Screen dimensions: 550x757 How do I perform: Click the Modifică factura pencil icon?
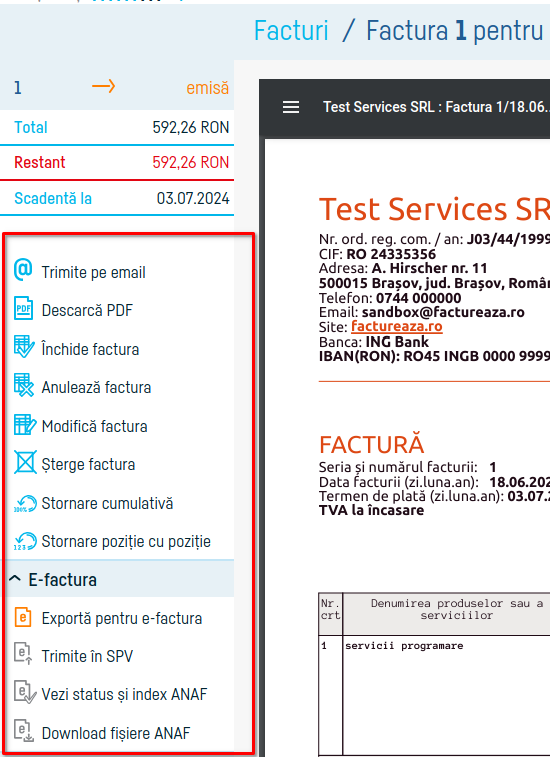pyautogui.click(x=25, y=425)
